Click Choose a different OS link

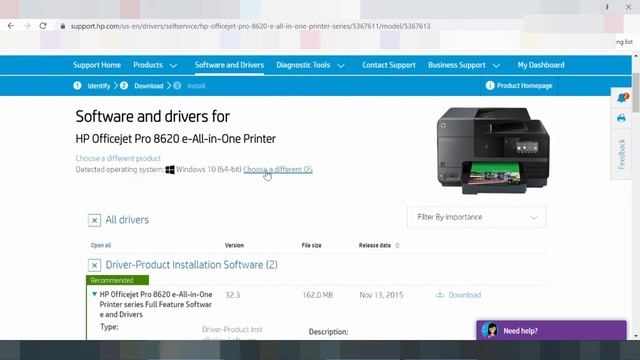pos(278,169)
